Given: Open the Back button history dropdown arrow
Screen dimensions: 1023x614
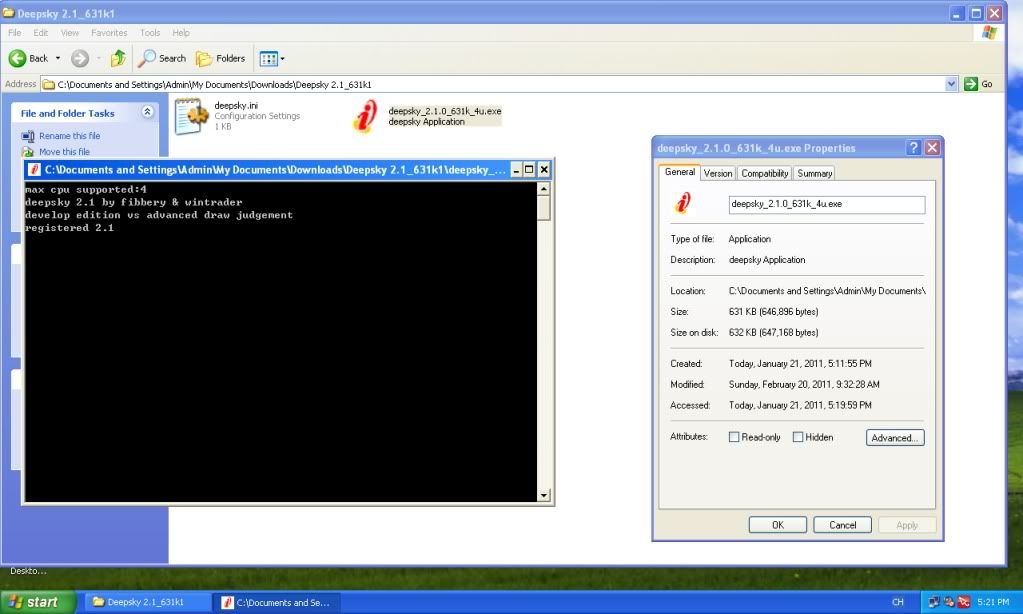Looking at the screenshot, I should pyautogui.click(x=57, y=59).
